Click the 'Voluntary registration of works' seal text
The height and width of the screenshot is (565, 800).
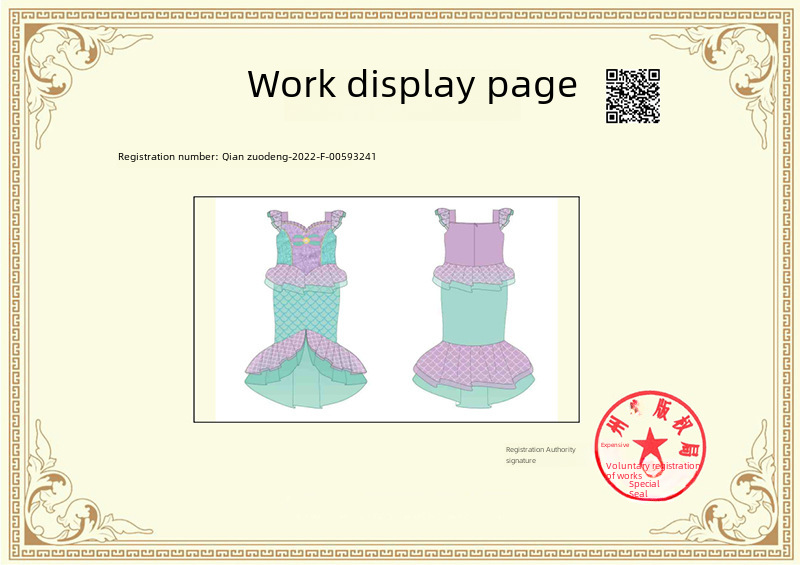tap(653, 471)
